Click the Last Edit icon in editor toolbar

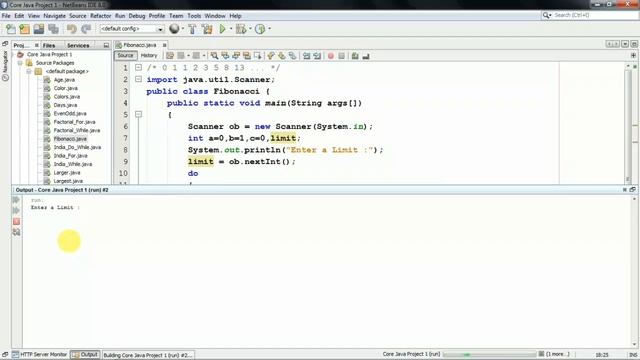(x=170, y=56)
